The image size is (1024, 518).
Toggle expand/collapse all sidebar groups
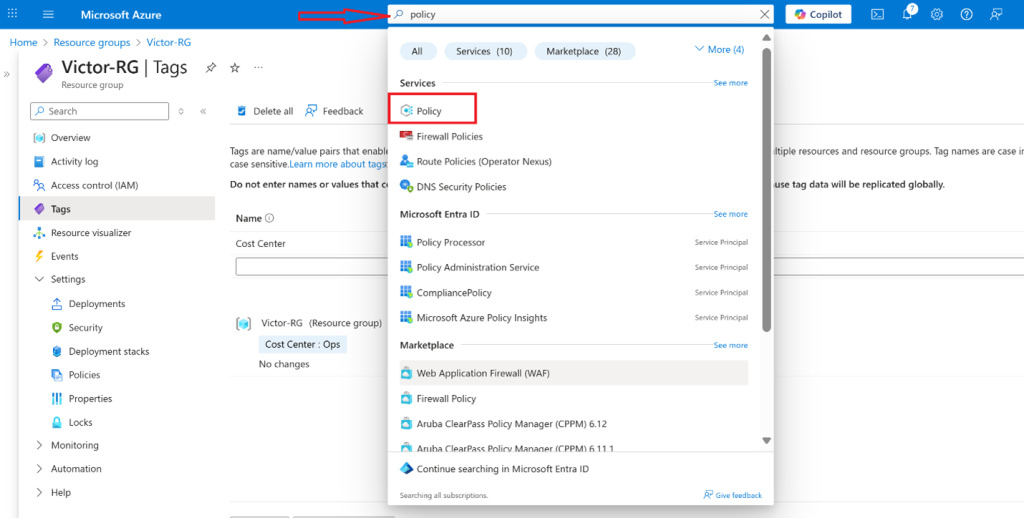(181, 111)
